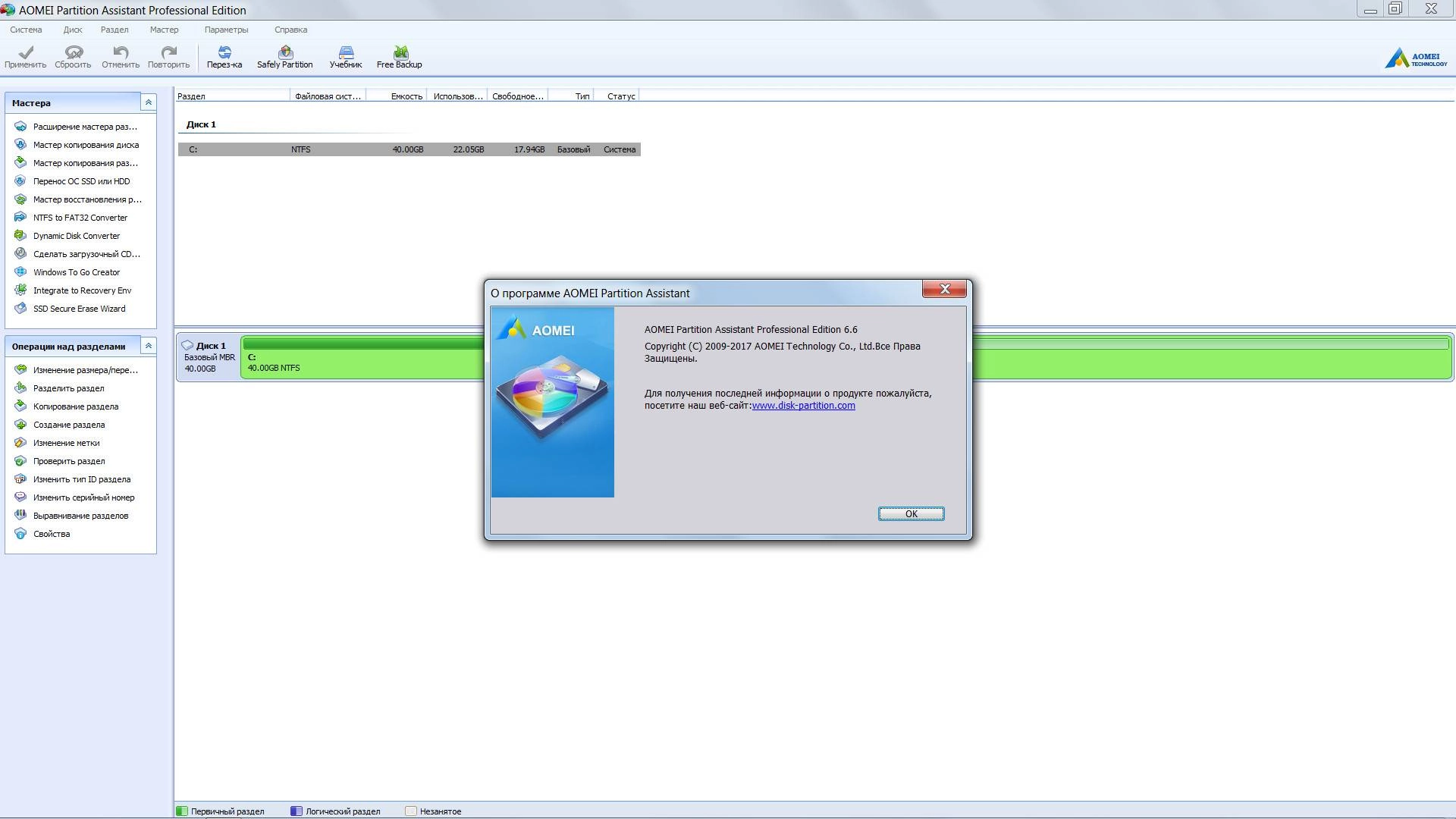The width and height of the screenshot is (1456, 819).
Task: Close the О программе dialog
Action: [944, 289]
